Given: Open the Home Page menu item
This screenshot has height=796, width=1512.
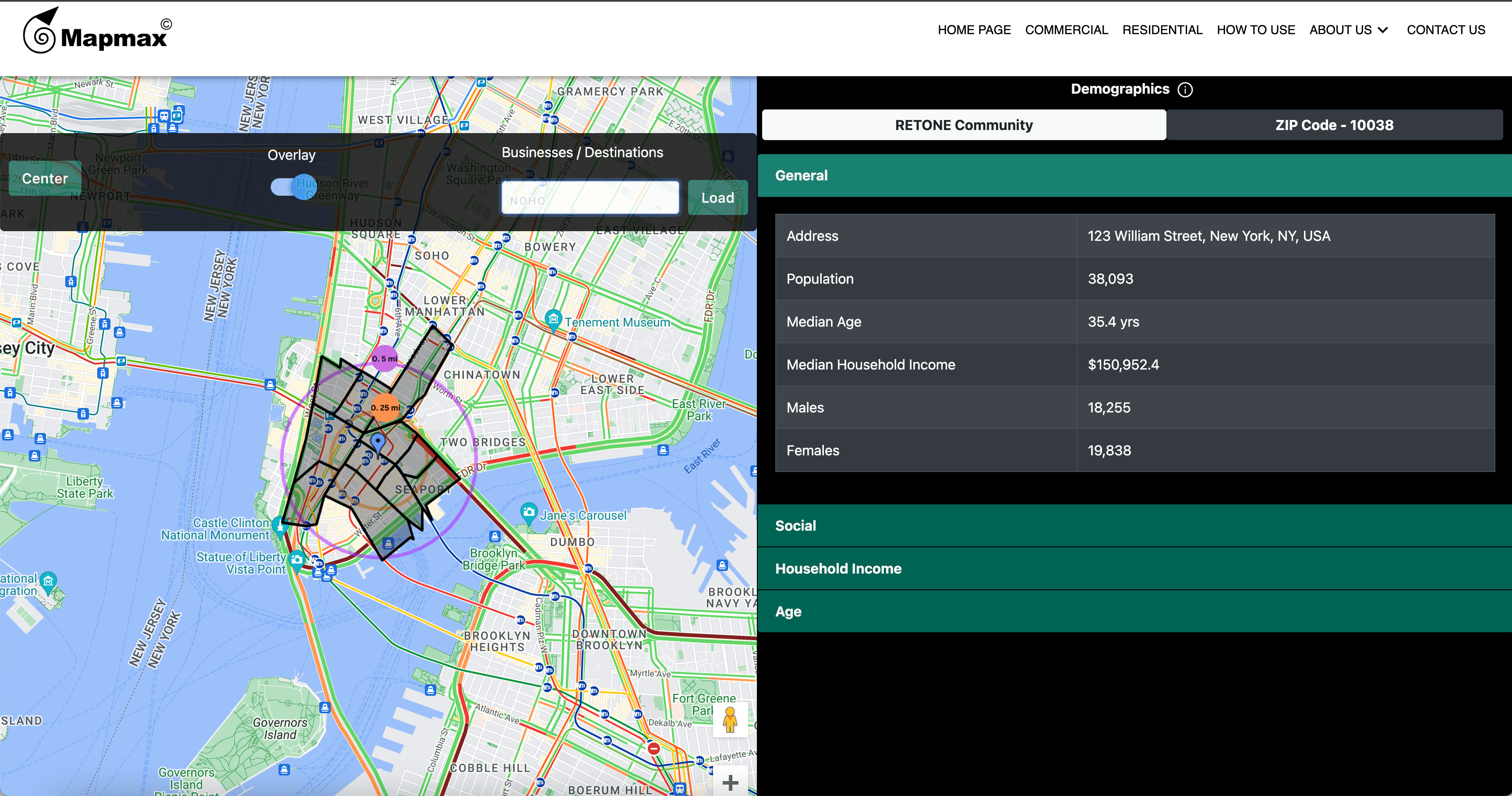Looking at the screenshot, I should 974,30.
